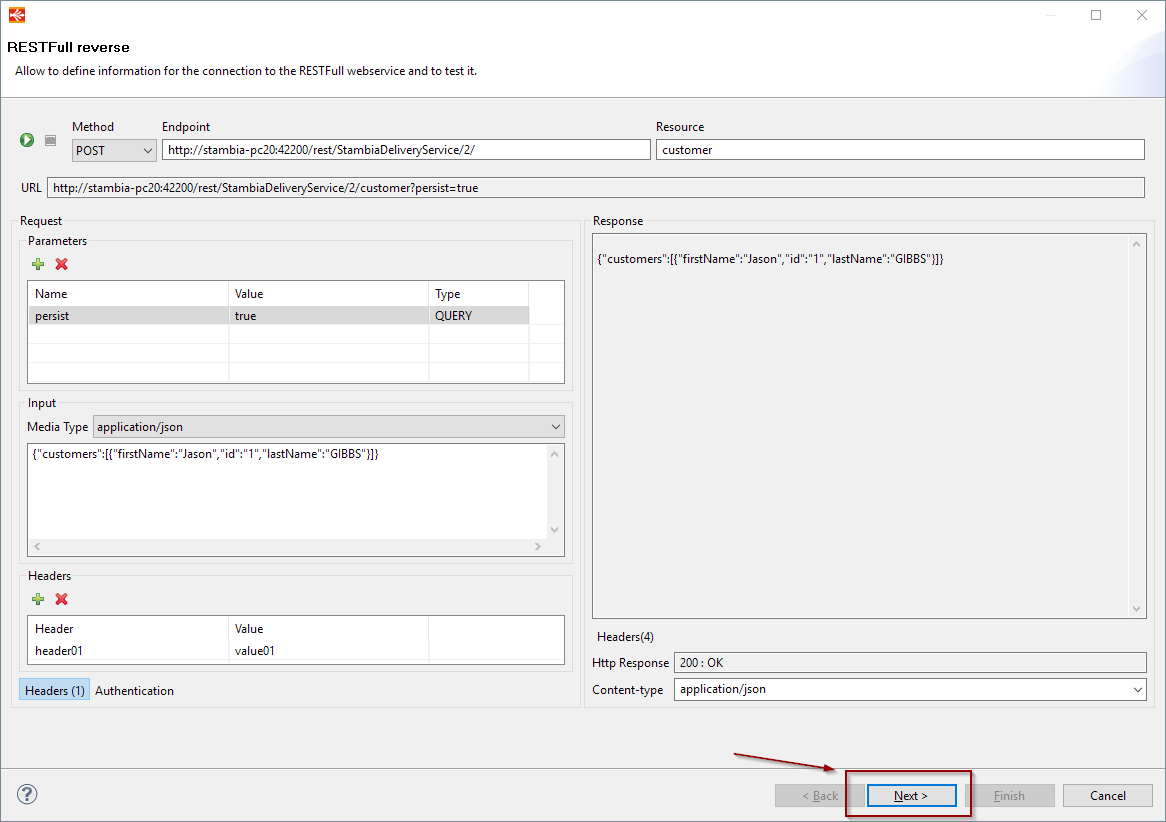Open the Content-type dropdown in Response
Screen dimensions: 1166x822
(x=909, y=689)
